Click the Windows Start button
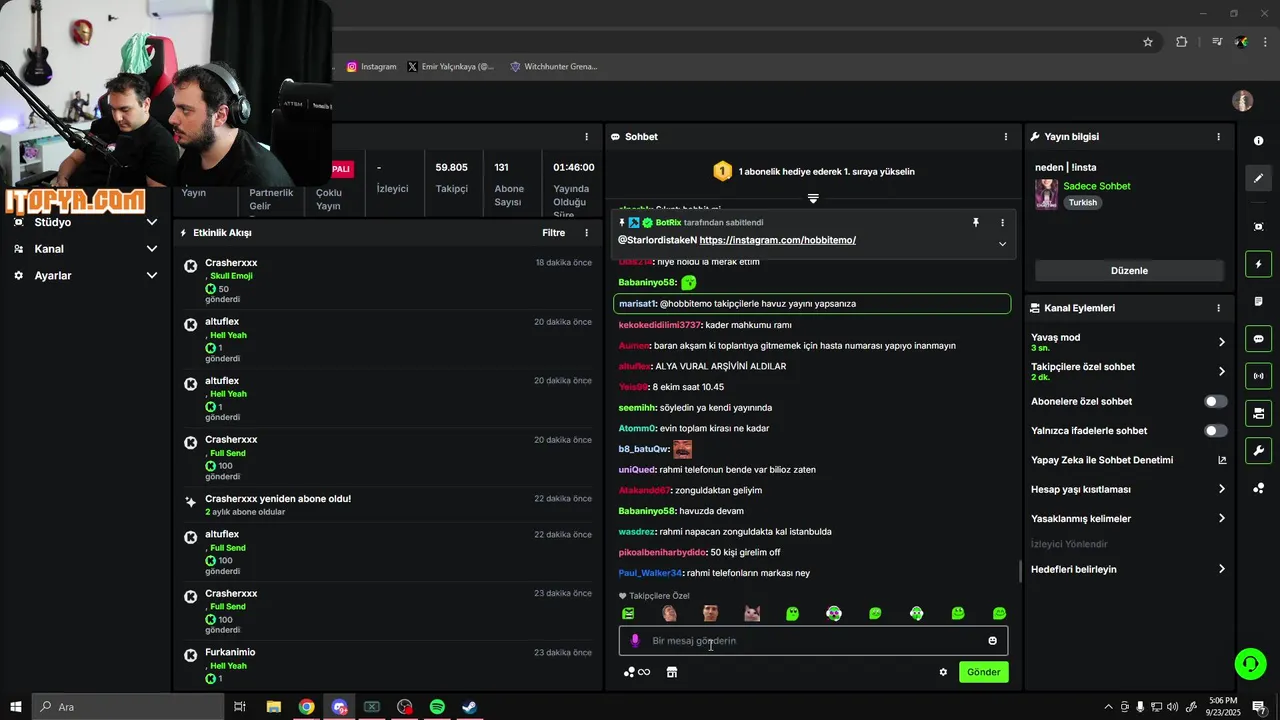1280x720 pixels. (15, 707)
